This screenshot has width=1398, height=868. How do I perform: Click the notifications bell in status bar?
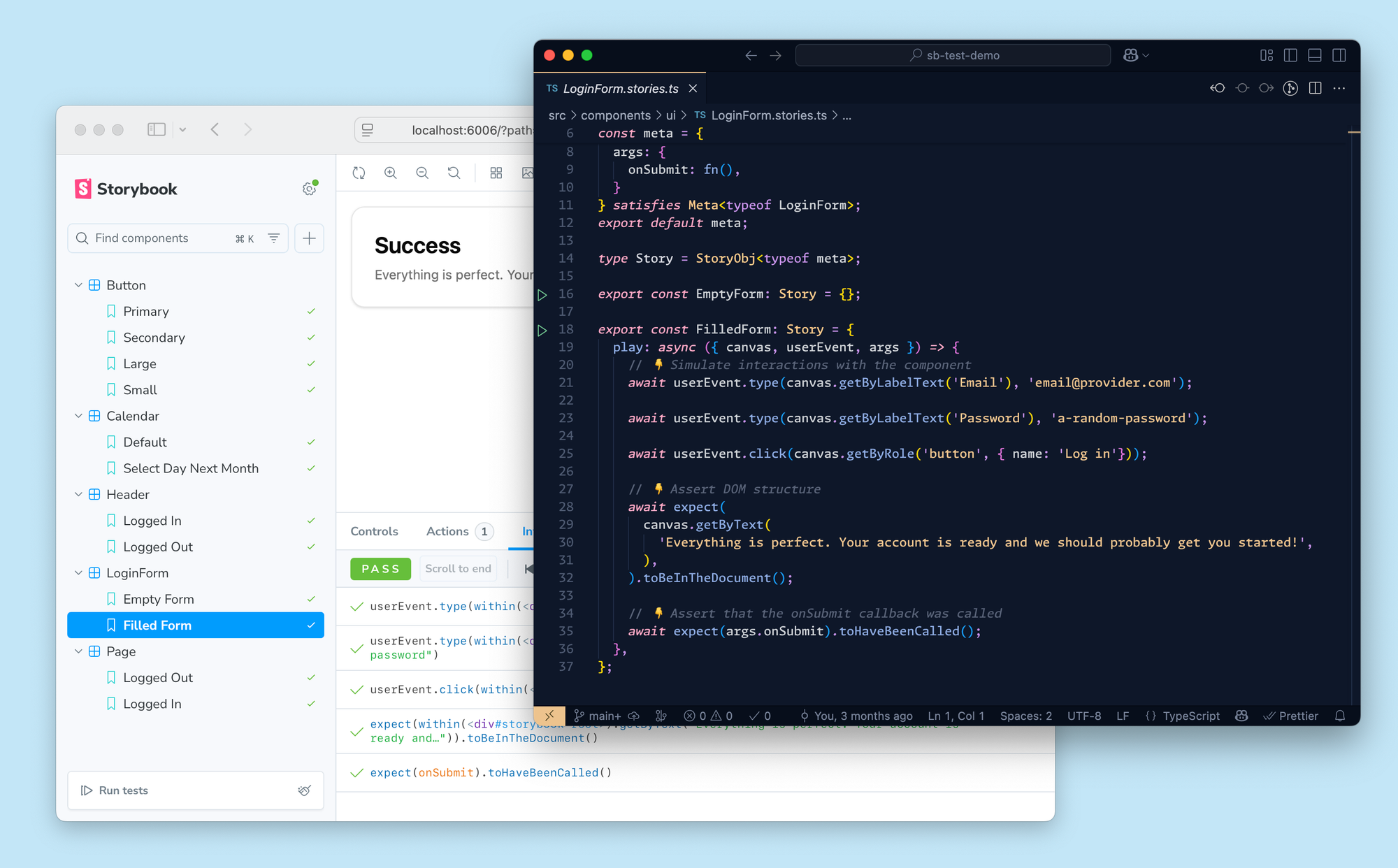pyautogui.click(x=1340, y=716)
